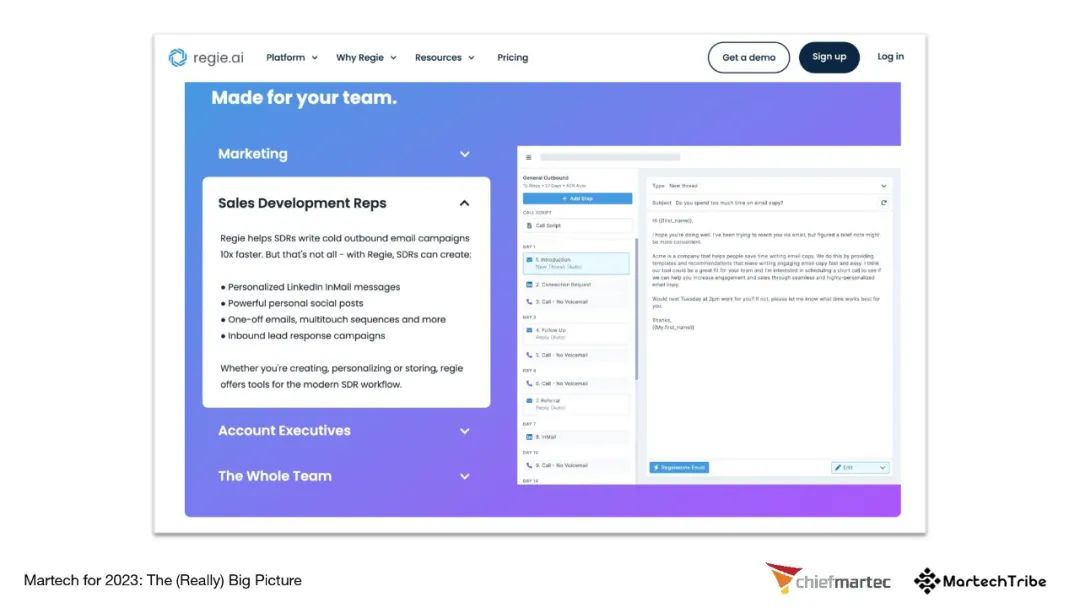The height and width of the screenshot is (608, 1080).
Task: Collapse the Sales Development Reps section
Action: tap(344, 203)
